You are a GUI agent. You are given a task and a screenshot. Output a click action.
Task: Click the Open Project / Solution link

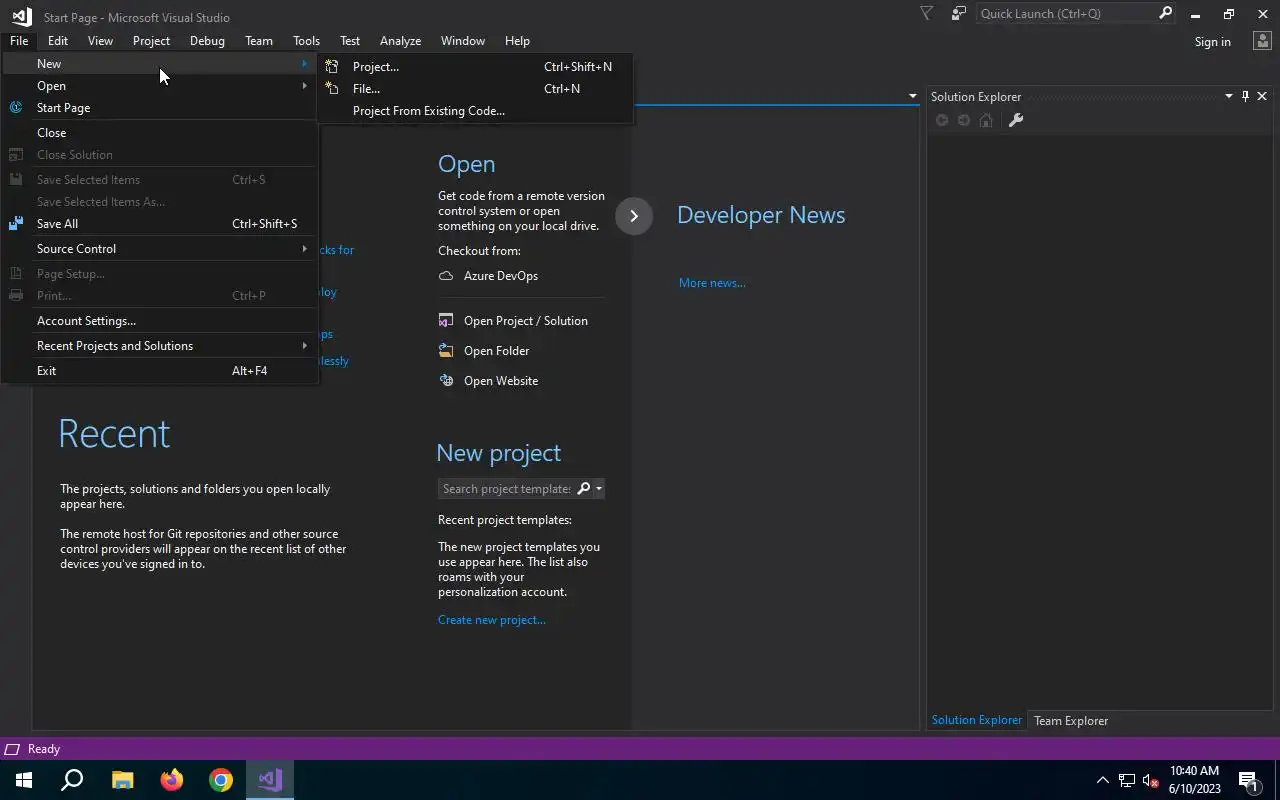click(x=526, y=320)
